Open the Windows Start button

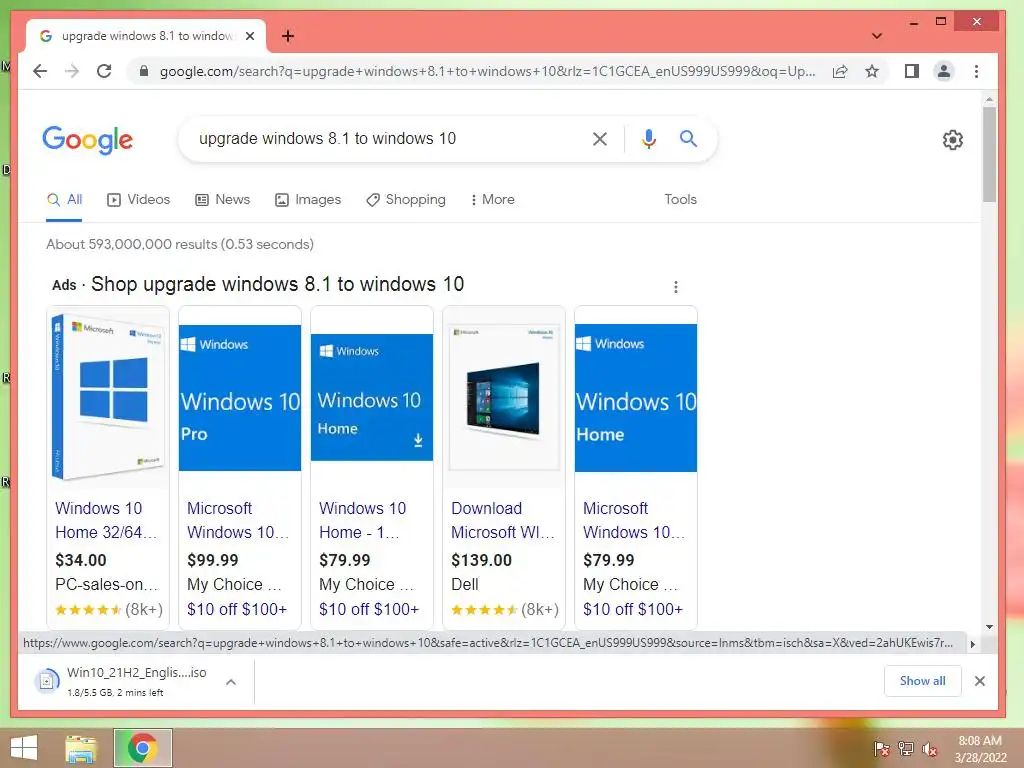24,748
